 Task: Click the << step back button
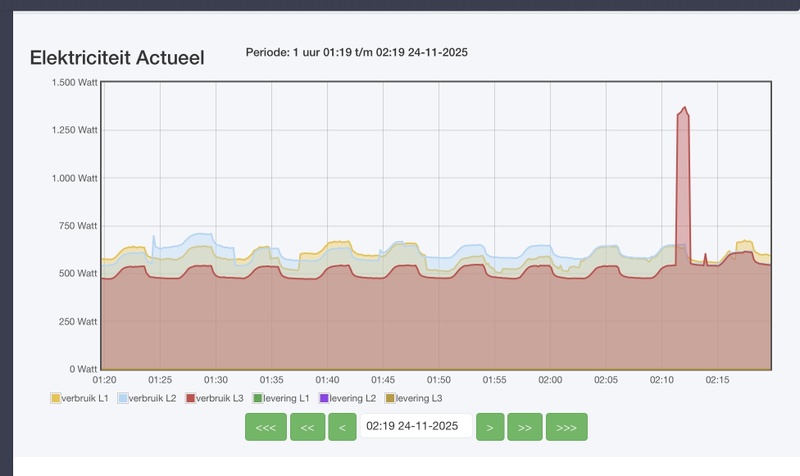point(307,427)
